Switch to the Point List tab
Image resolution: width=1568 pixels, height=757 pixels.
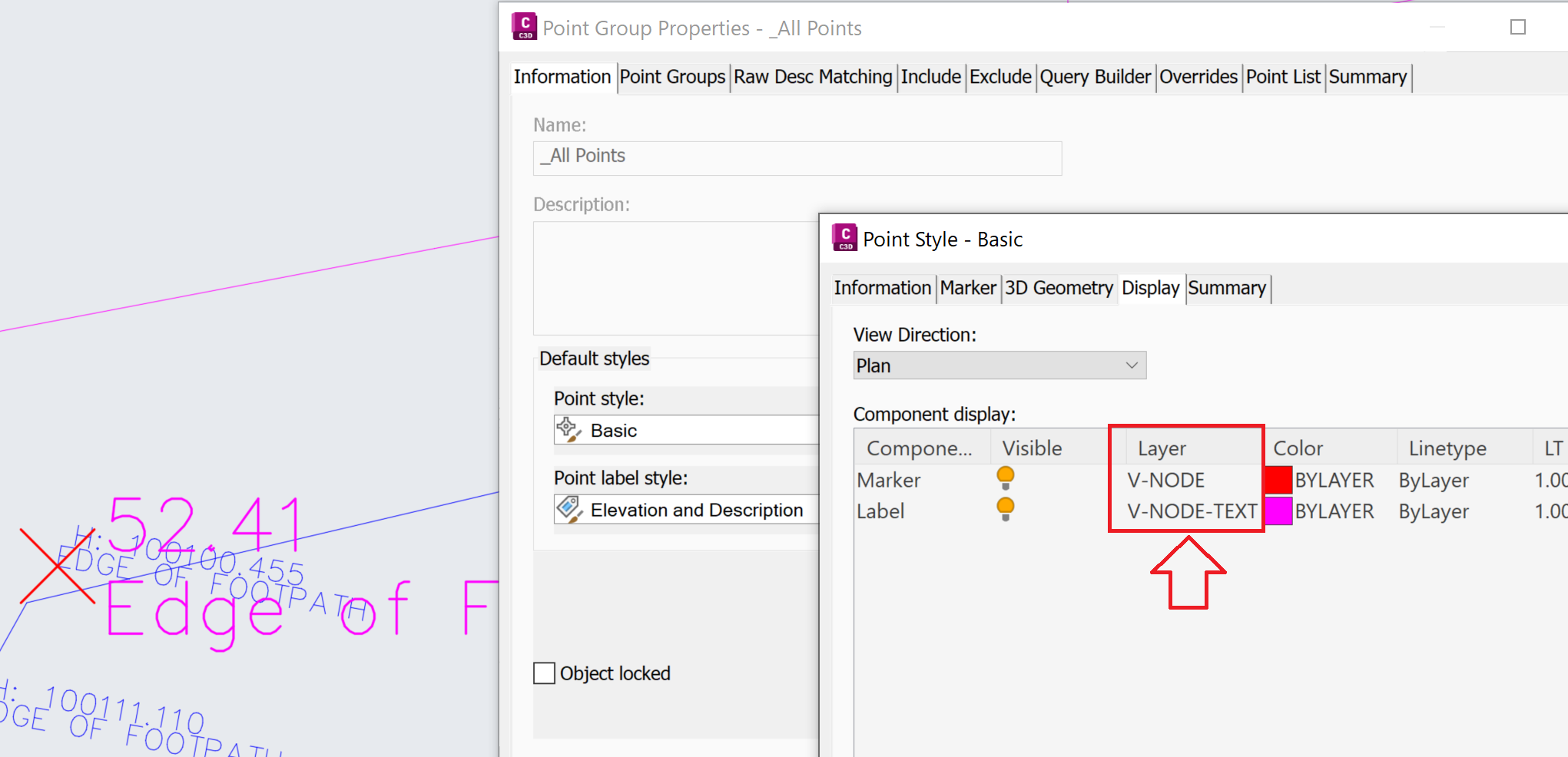point(1283,77)
